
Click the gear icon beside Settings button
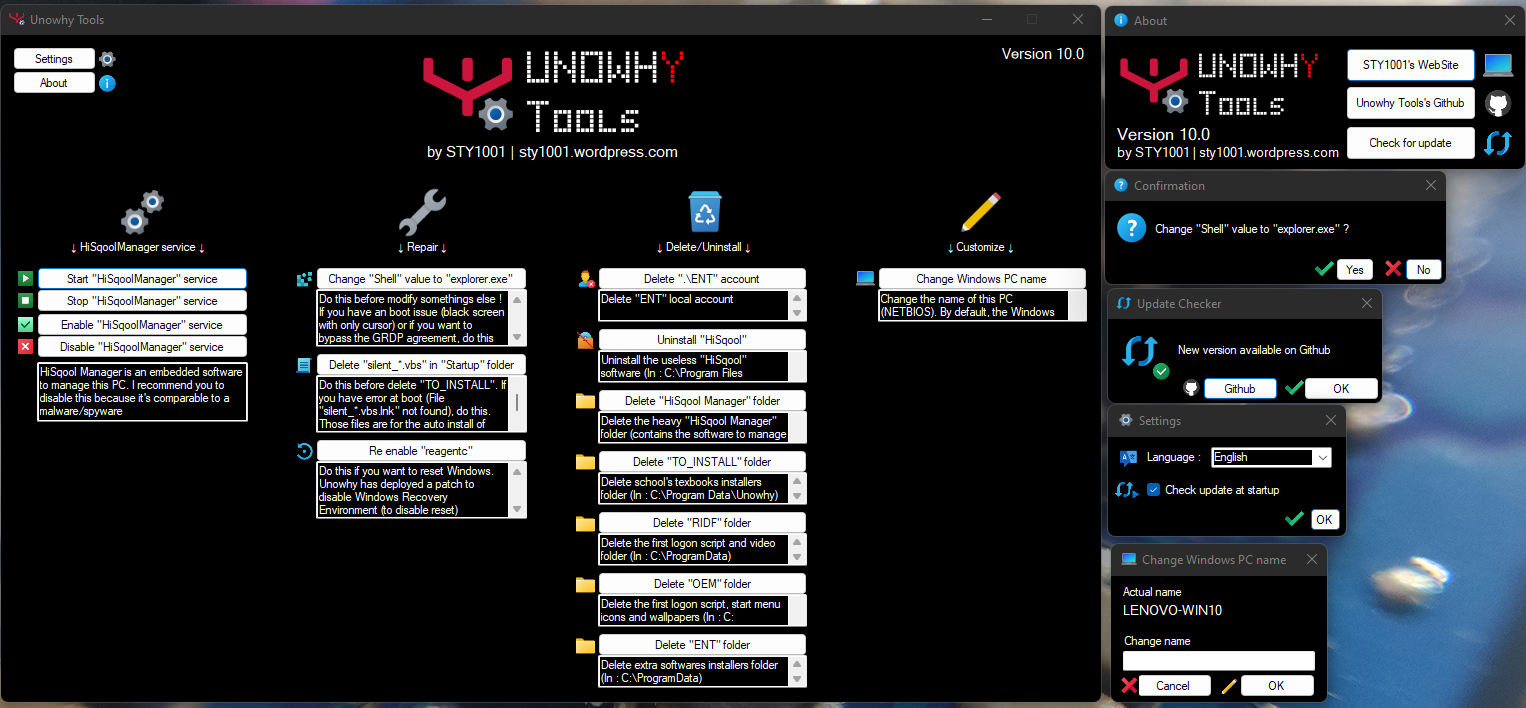(x=107, y=59)
